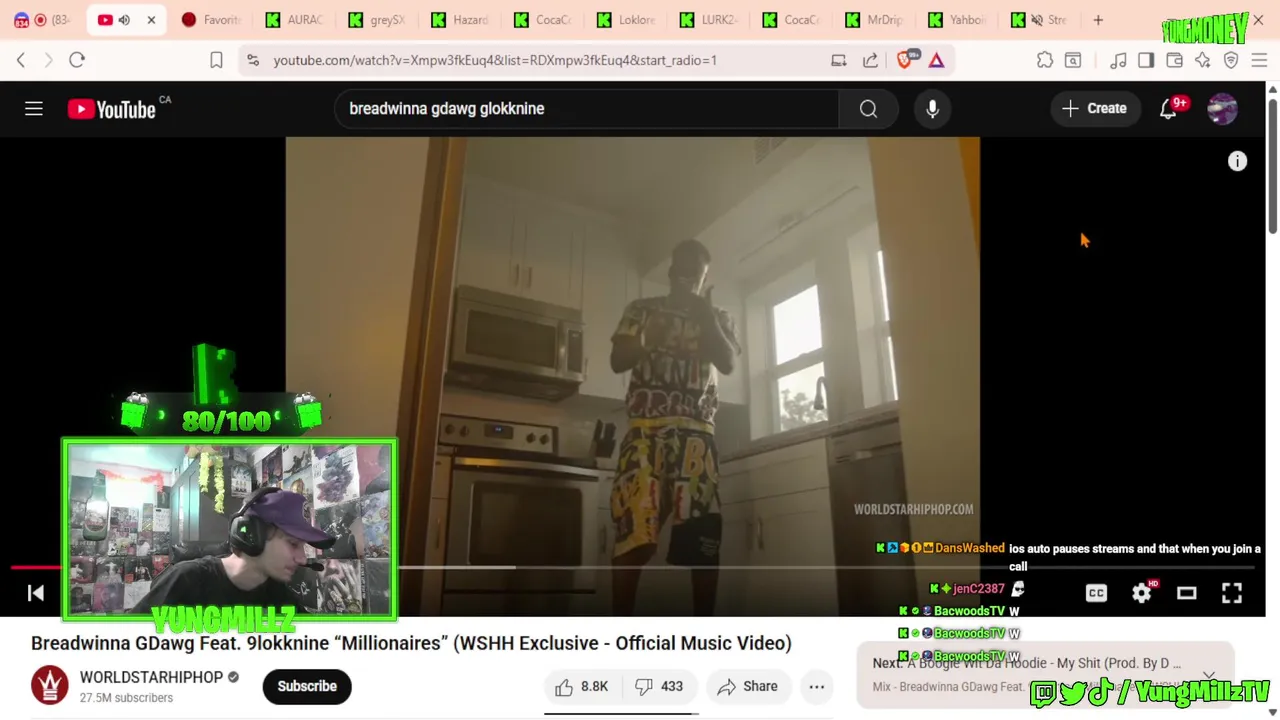Dislike the video with thumbs down
1280x720 pixels.
click(x=660, y=686)
